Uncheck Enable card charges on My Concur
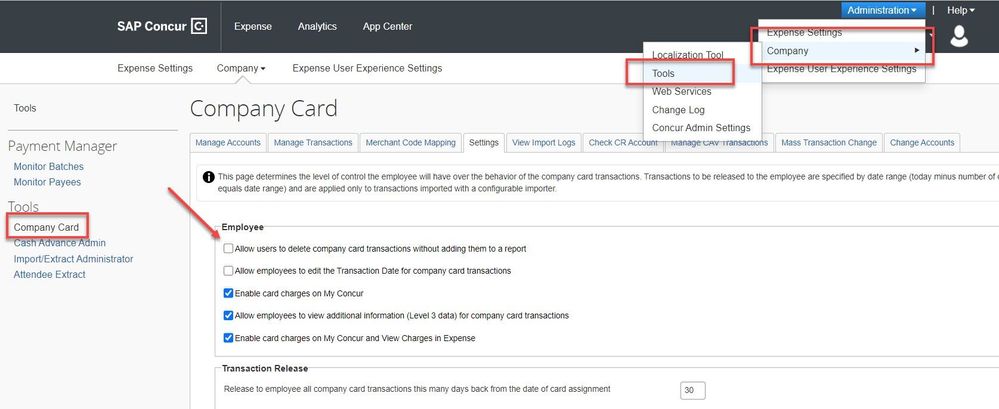The image size is (999, 409). (228, 293)
